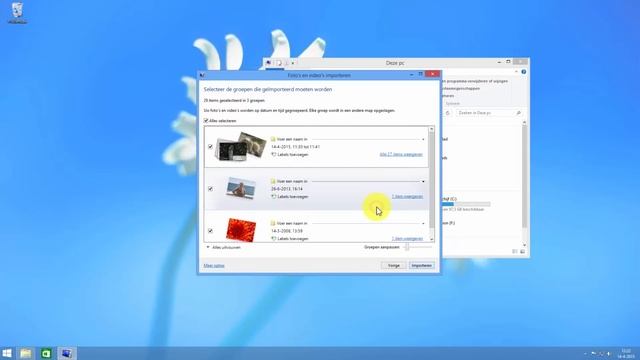Uncheck the 2008 red flower group checkbox

[210, 231]
